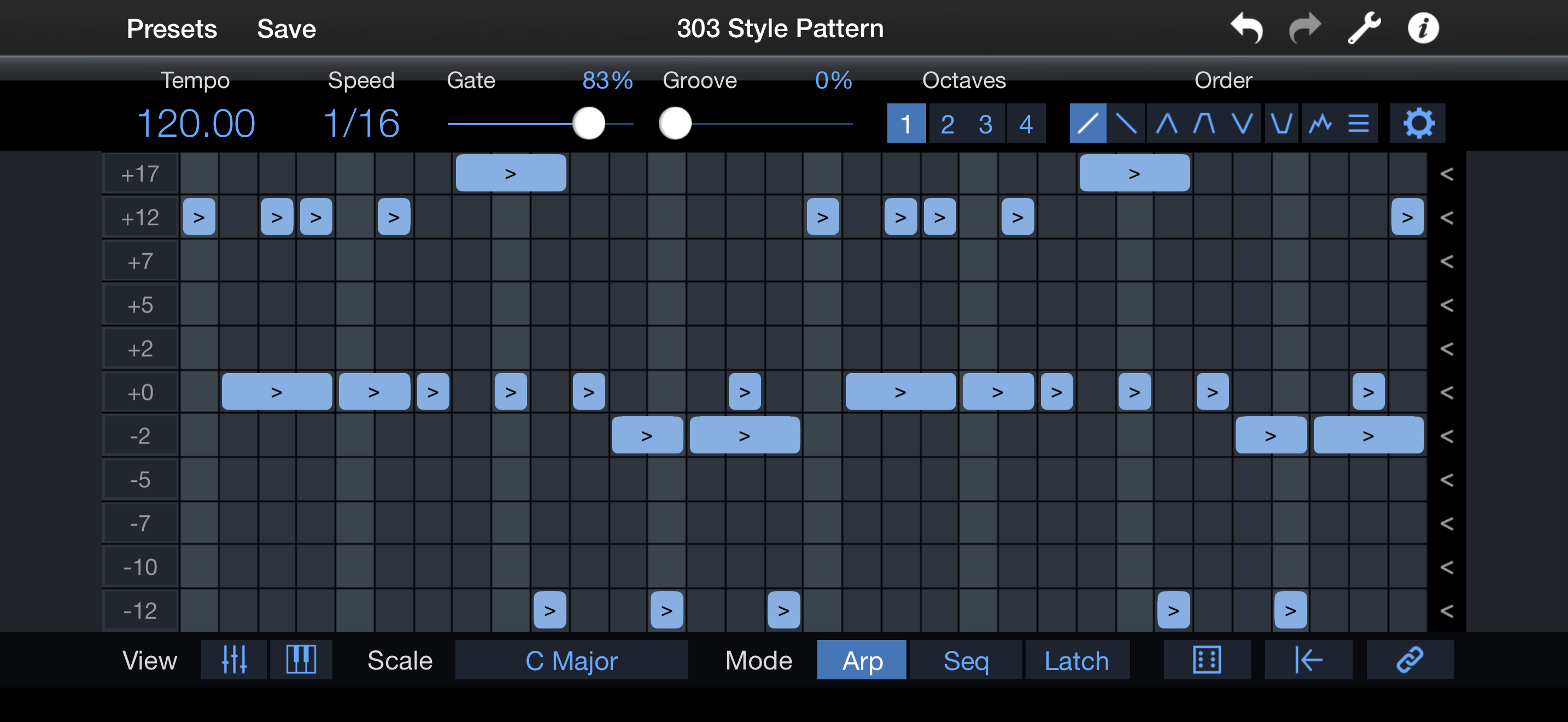
Task: Click Save in the top bar
Action: [x=286, y=28]
